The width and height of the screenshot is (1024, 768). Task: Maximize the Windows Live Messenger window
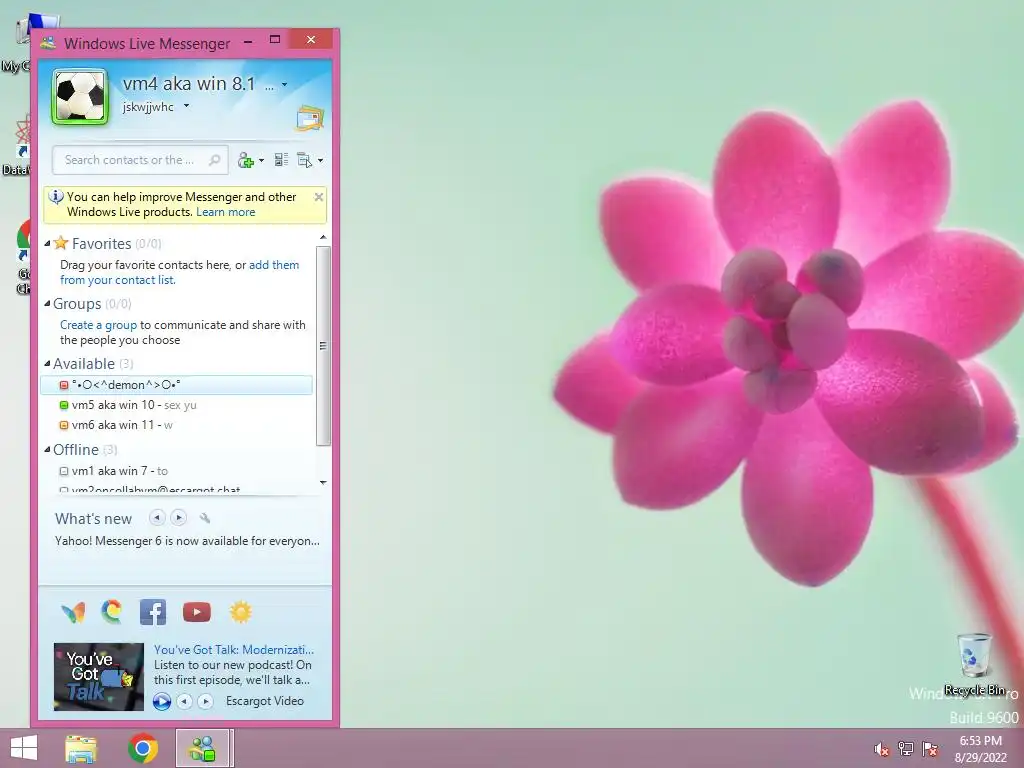click(x=275, y=40)
